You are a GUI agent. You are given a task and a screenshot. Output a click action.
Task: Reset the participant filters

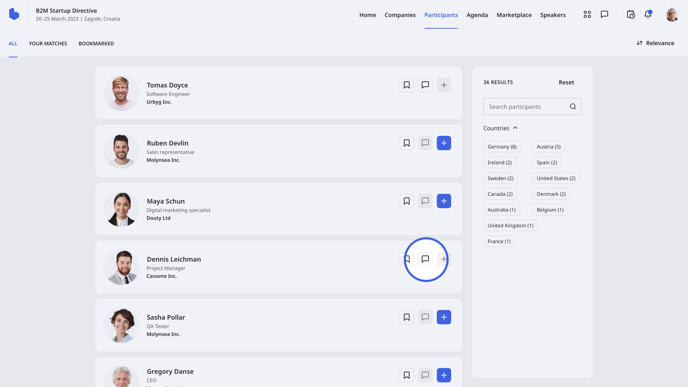(566, 82)
